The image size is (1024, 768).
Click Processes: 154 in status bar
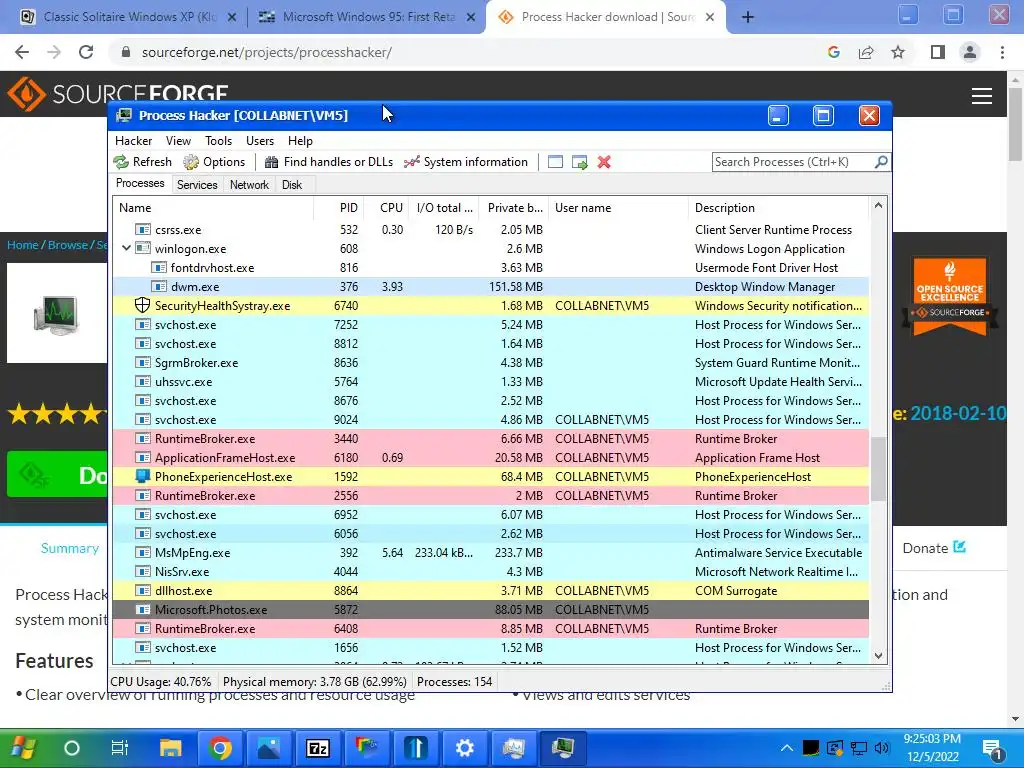(455, 682)
